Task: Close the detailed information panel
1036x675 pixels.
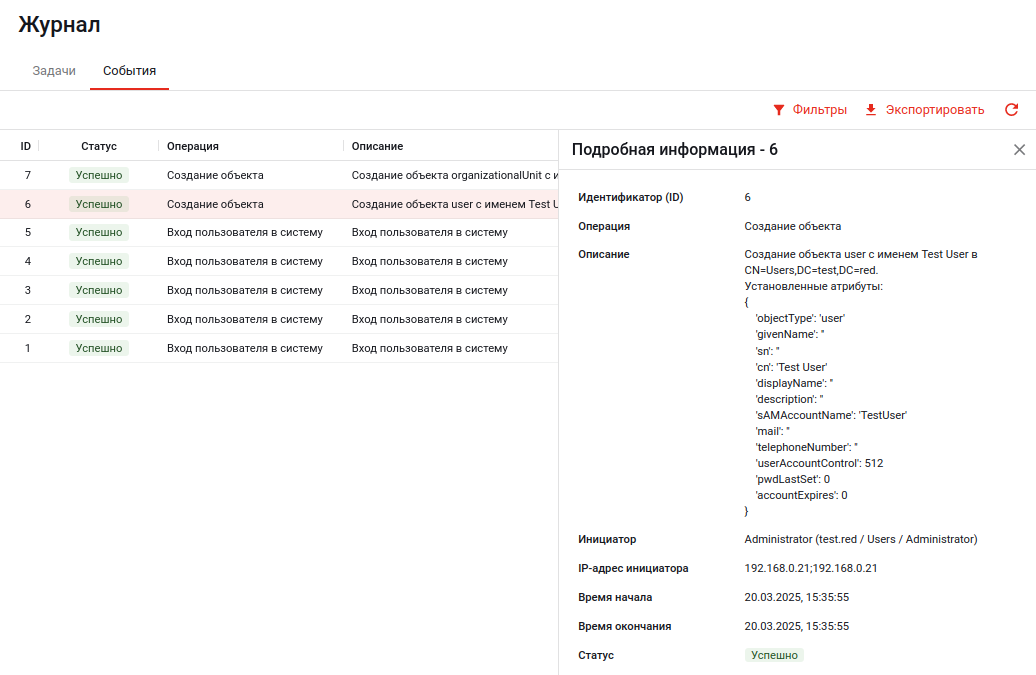Action: pos(1019,150)
